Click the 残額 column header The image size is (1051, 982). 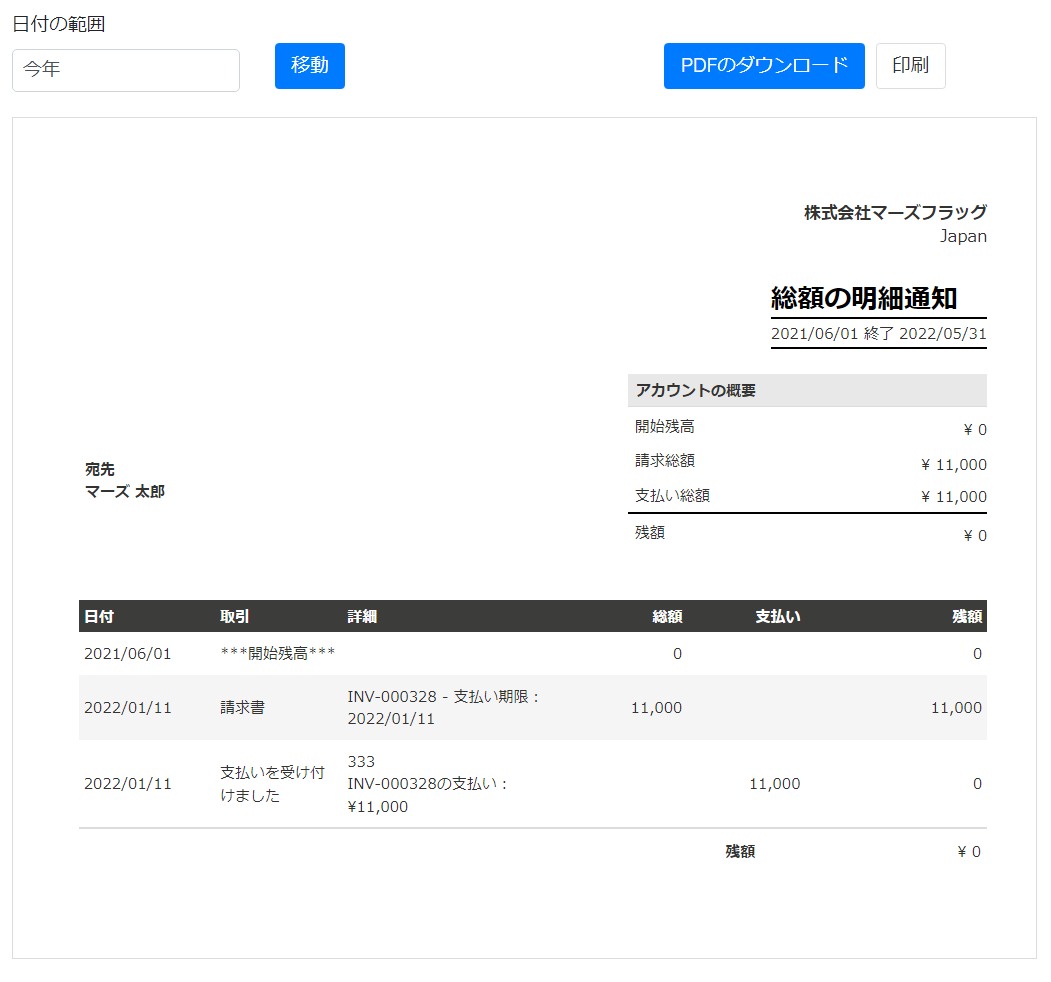pos(967,616)
